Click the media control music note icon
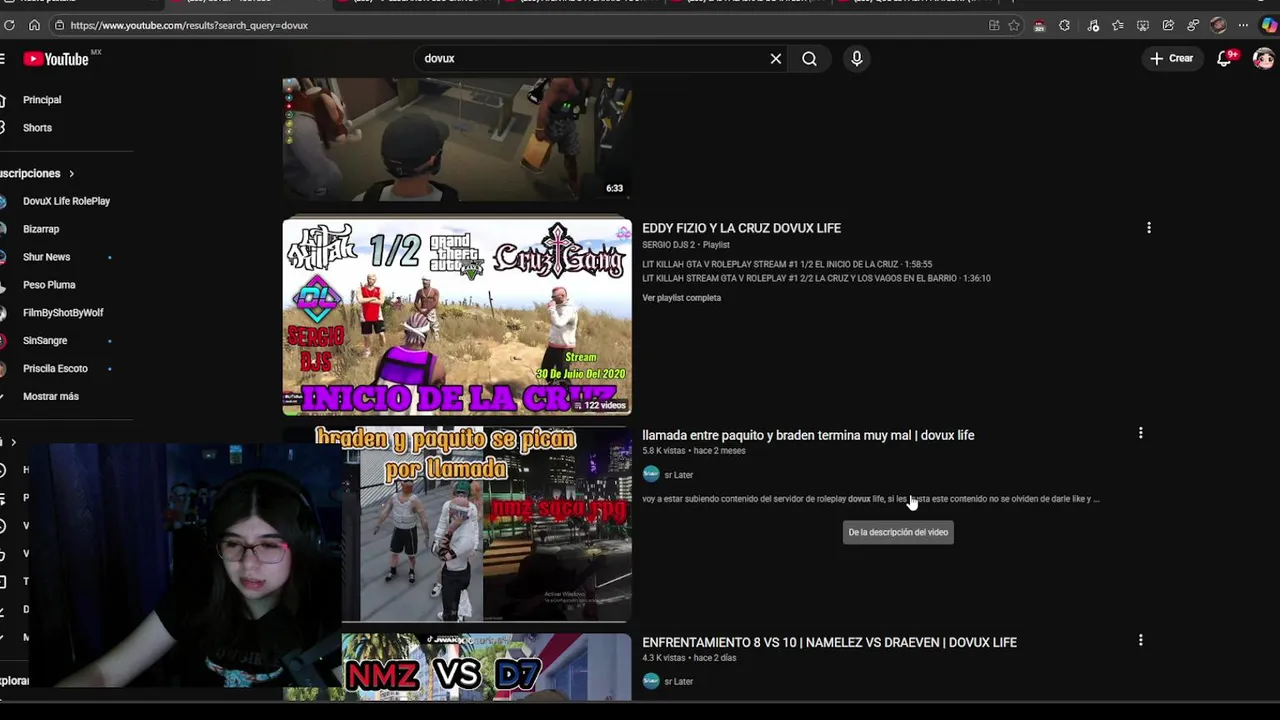This screenshot has height=720, width=1280. (1092, 25)
